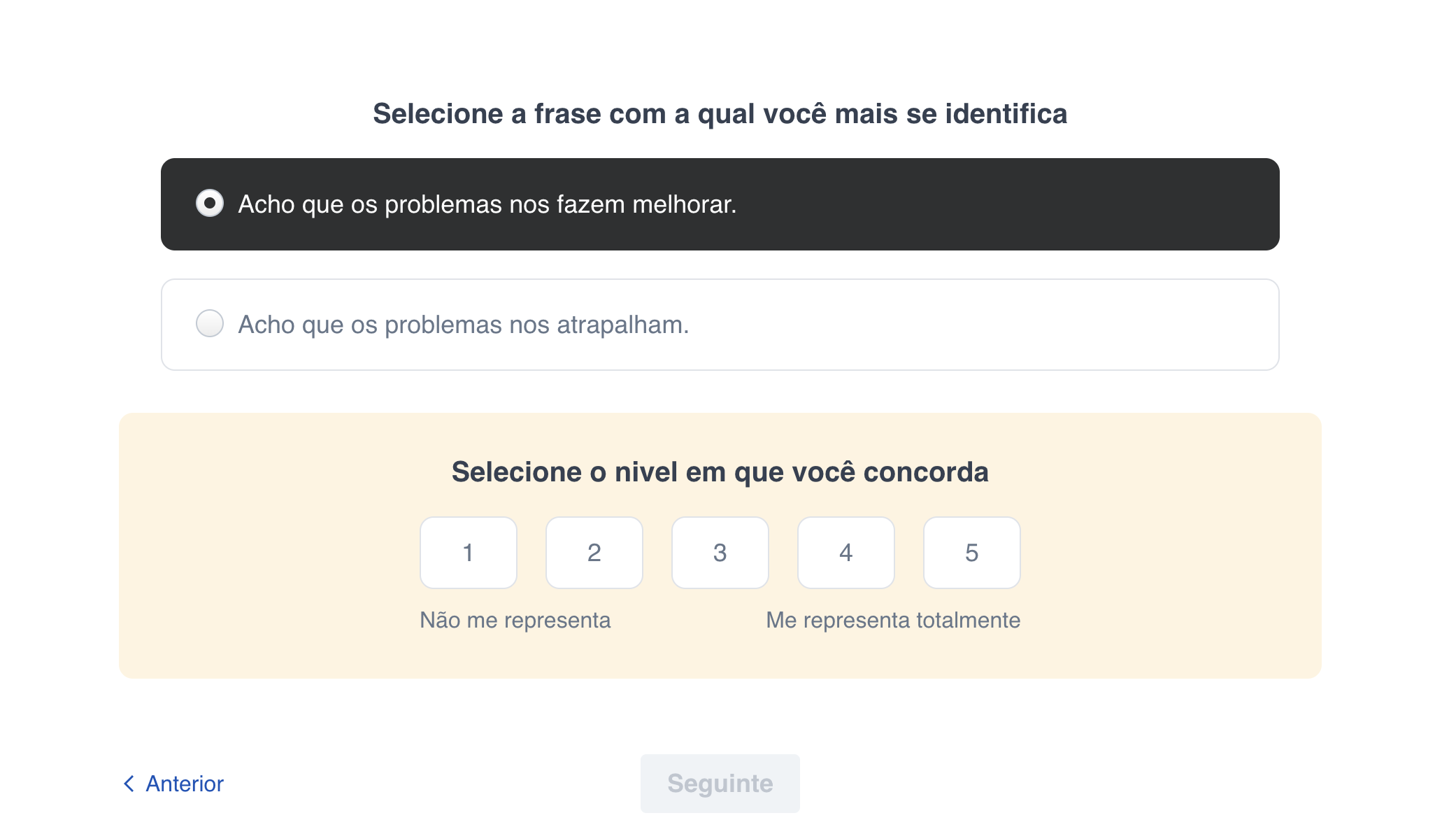
Task: Click the back chevron icon next to Anterior
Action: (x=128, y=783)
